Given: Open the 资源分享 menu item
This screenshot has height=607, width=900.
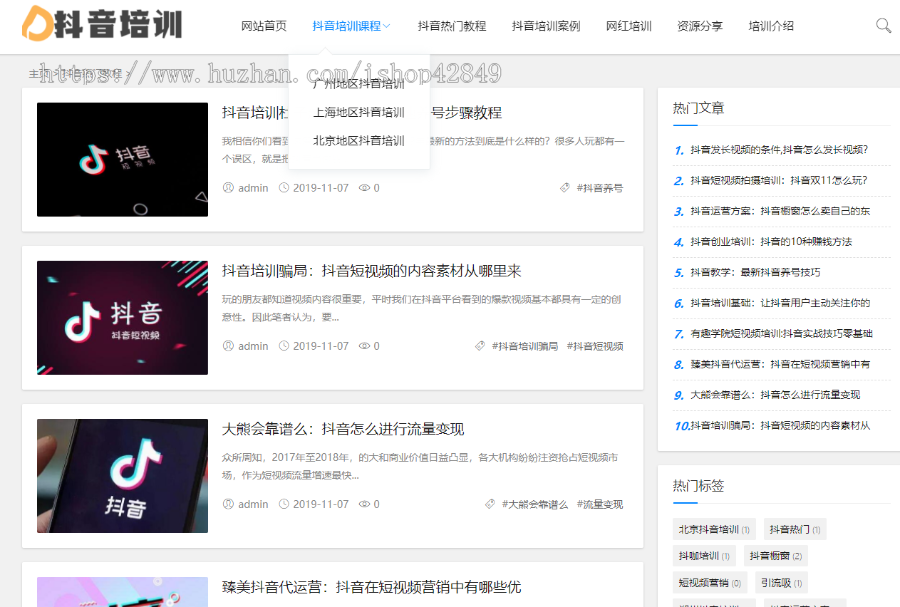Looking at the screenshot, I should [x=700, y=26].
